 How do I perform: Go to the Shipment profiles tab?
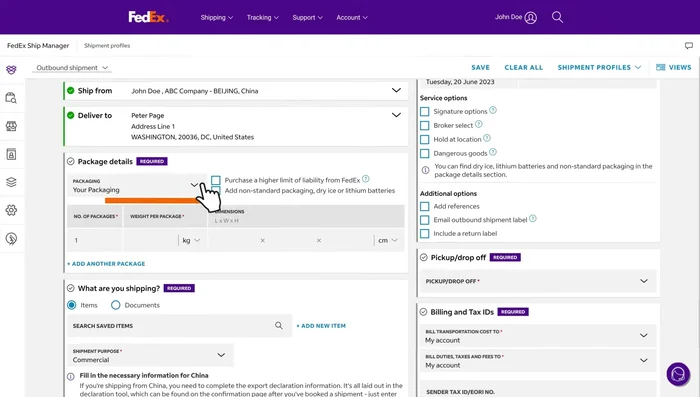(107, 46)
